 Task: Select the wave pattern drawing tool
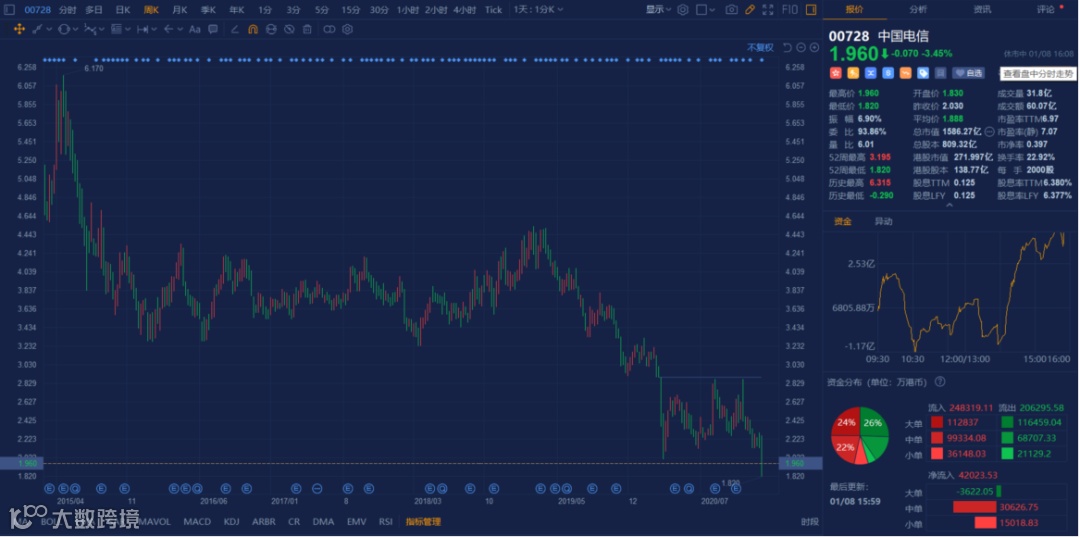(90, 30)
